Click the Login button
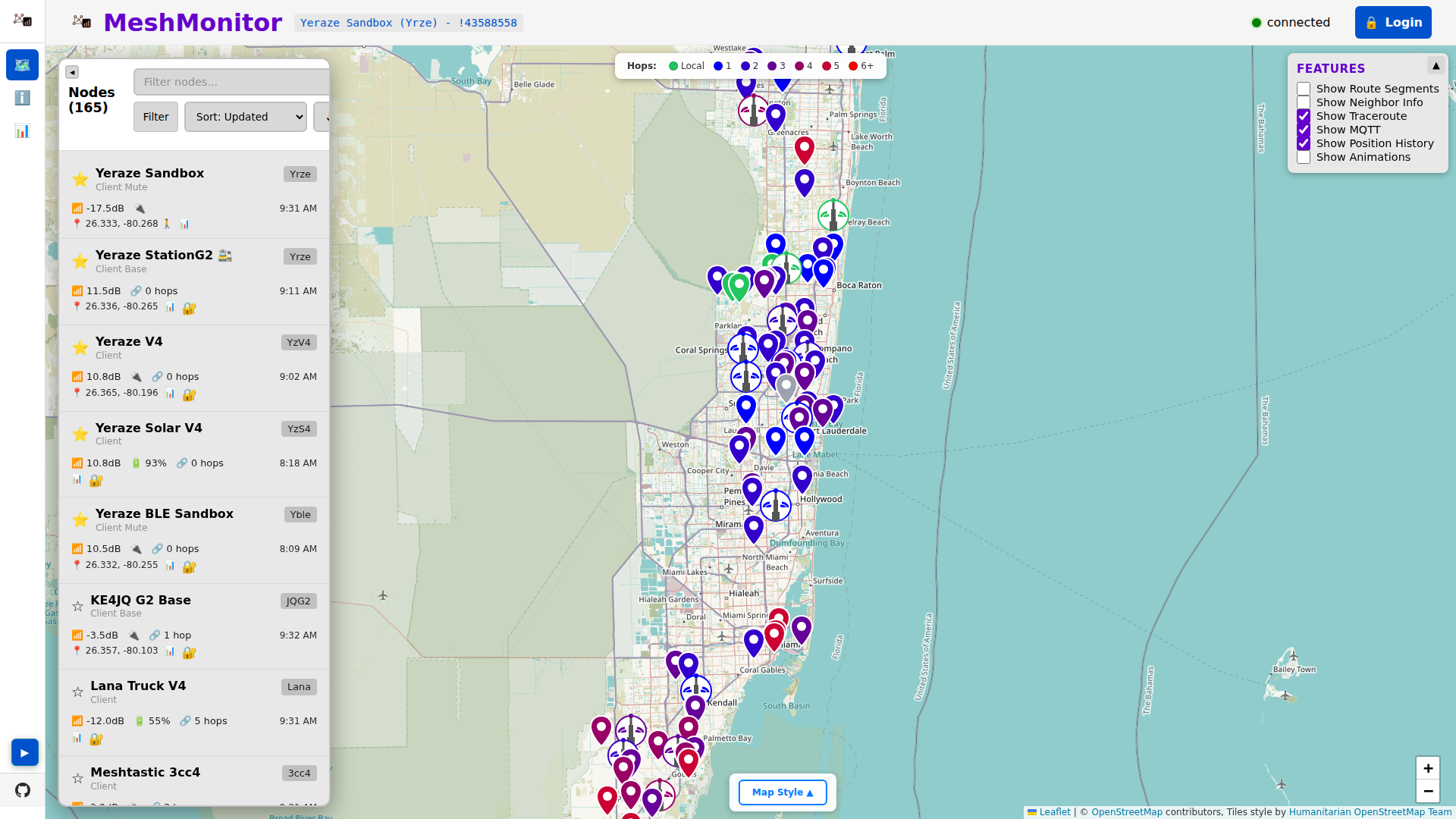This screenshot has width=1456, height=819. [1392, 23]
